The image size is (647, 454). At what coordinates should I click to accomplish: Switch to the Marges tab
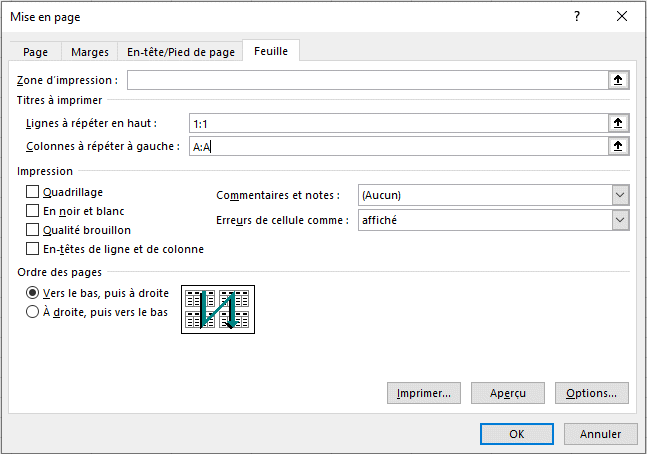[x=90, y=52]
